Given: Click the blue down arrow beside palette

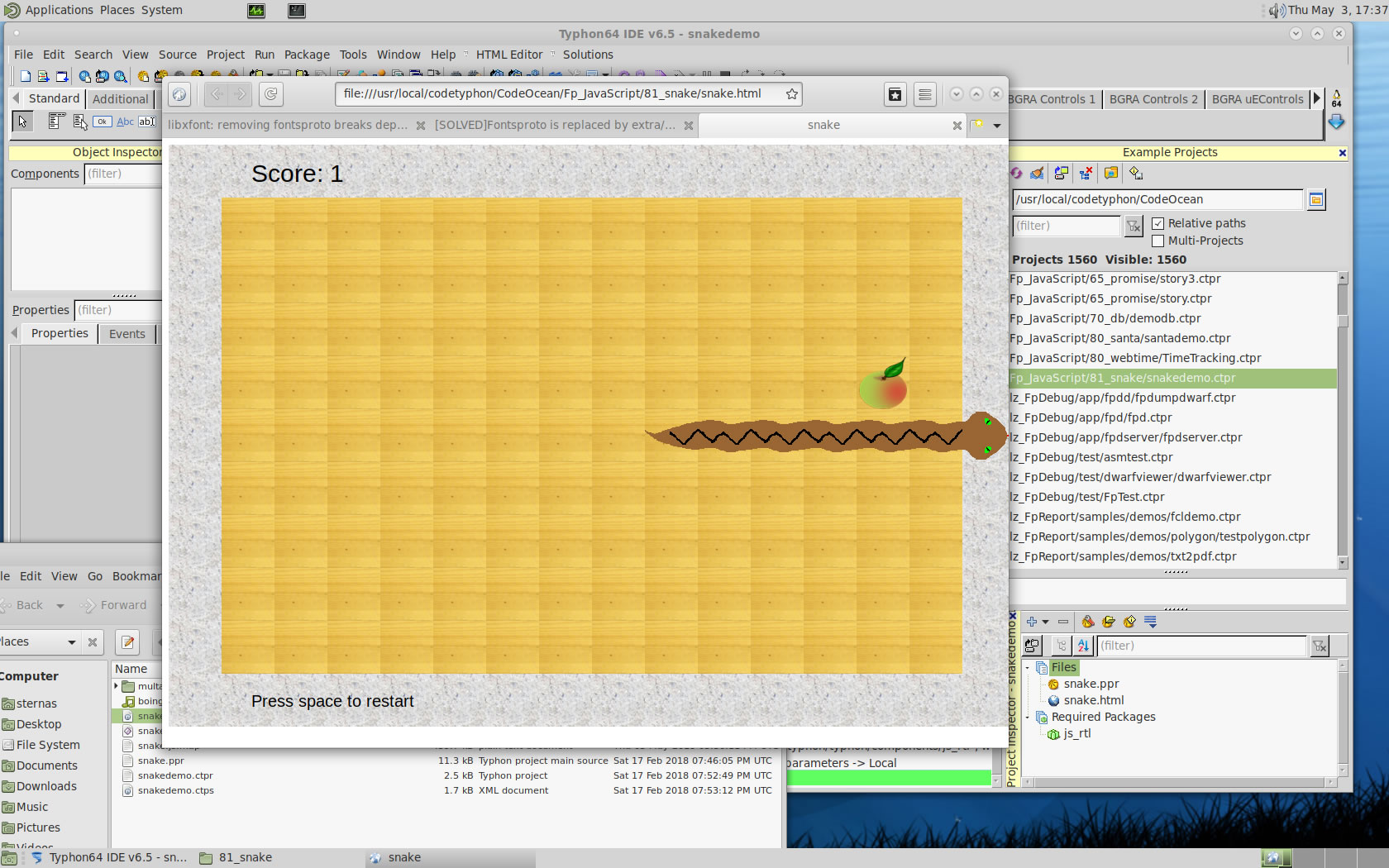Looking at the screenshot, I should (x=1336, y=122).
